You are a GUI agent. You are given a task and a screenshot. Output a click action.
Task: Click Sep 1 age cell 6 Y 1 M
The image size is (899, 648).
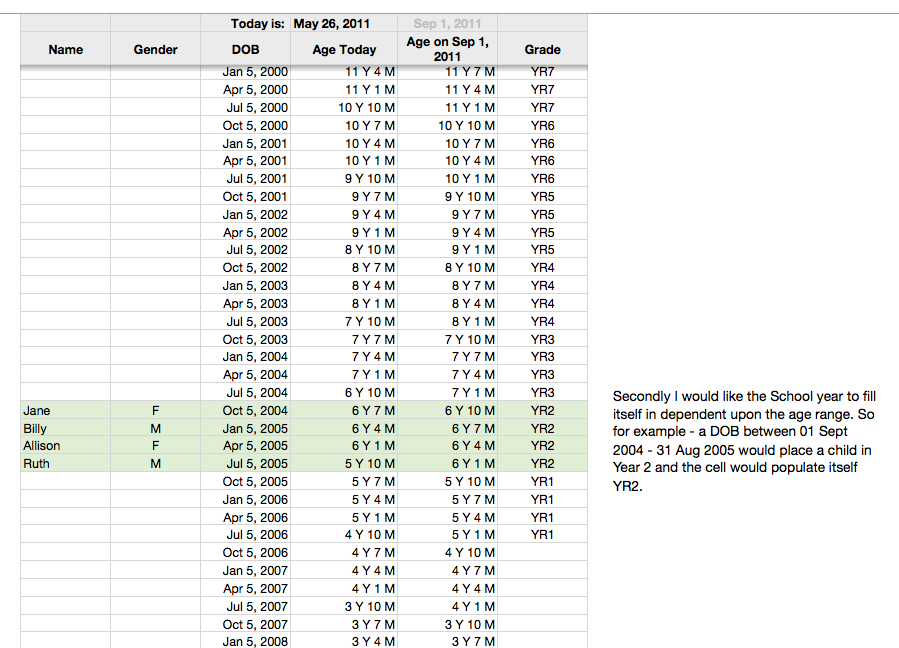[447, 463]
